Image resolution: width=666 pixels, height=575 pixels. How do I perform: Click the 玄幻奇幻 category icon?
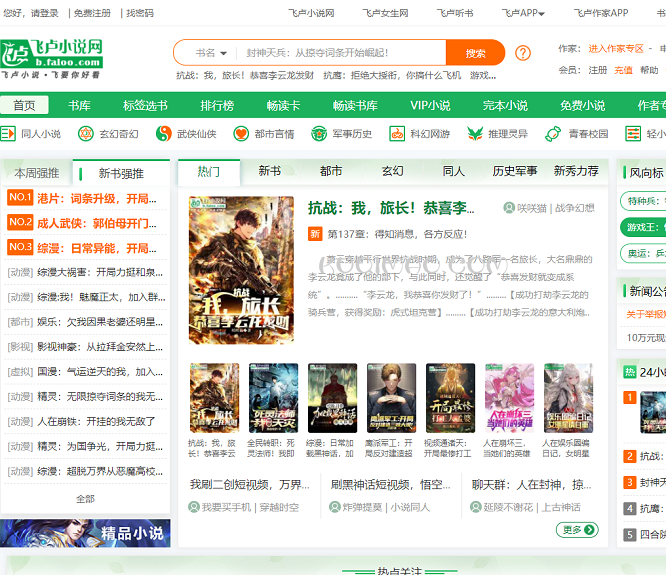click(x=85, y=134)
